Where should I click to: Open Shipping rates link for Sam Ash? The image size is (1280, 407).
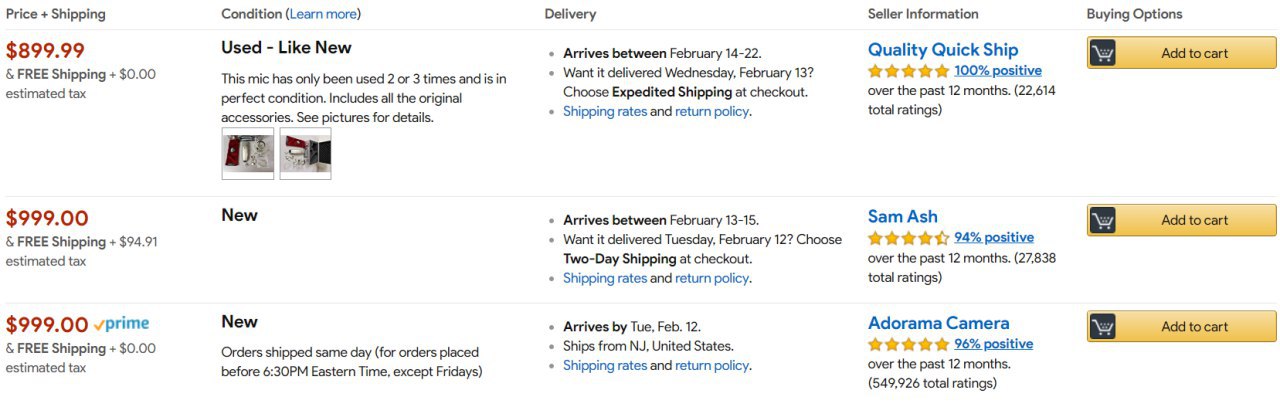point(604,278)
